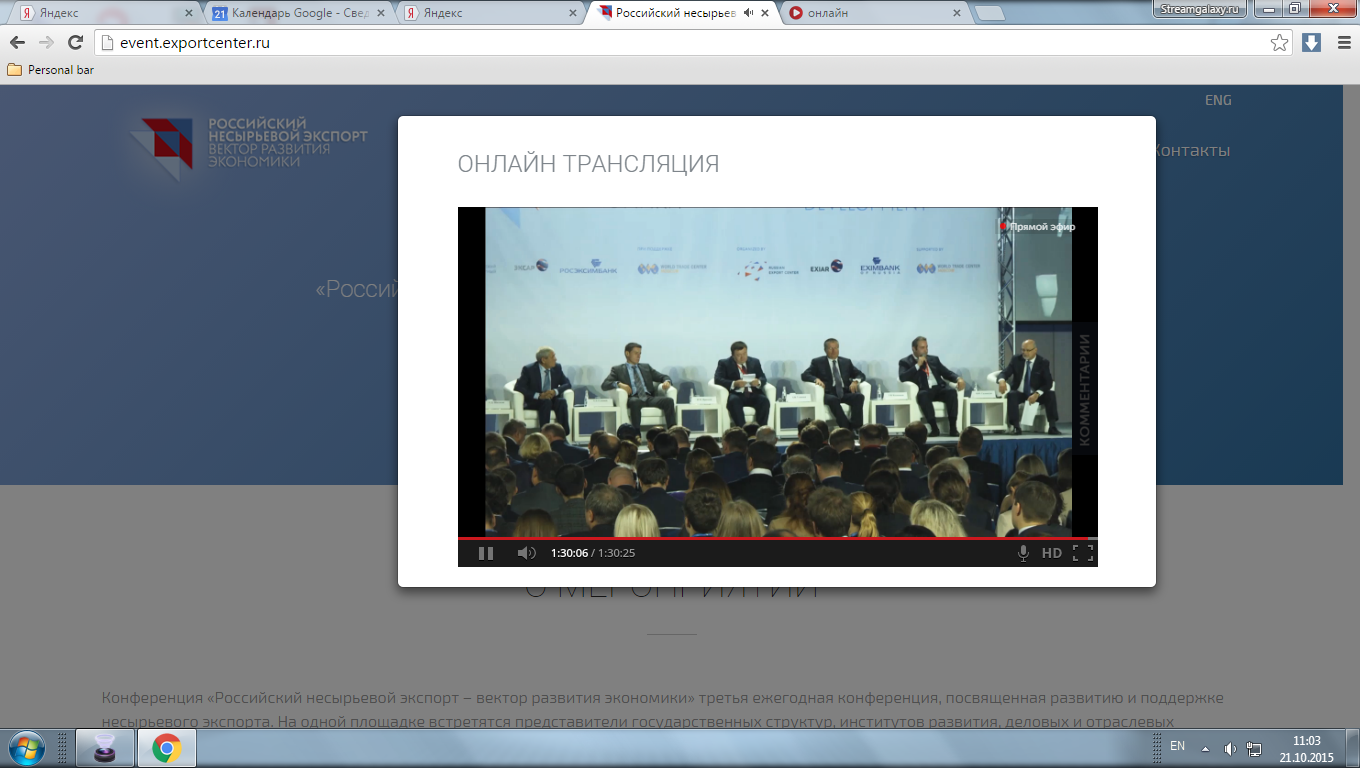
Task: Click the 1:30:06 elapsed time text
Action: point(569,553)
